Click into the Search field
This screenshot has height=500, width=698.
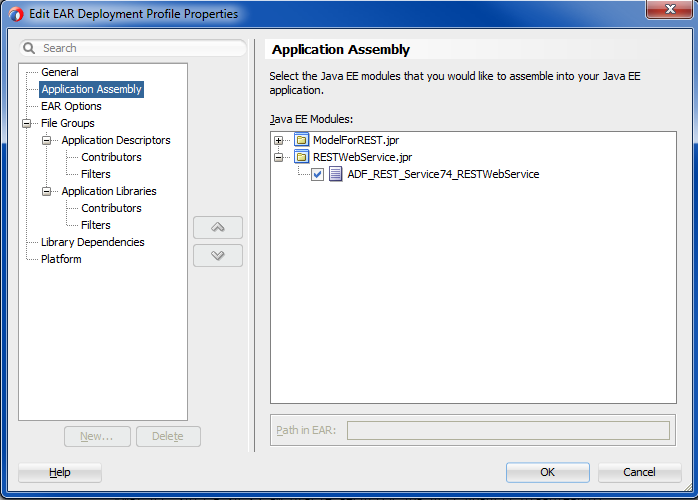pos(133,48)
